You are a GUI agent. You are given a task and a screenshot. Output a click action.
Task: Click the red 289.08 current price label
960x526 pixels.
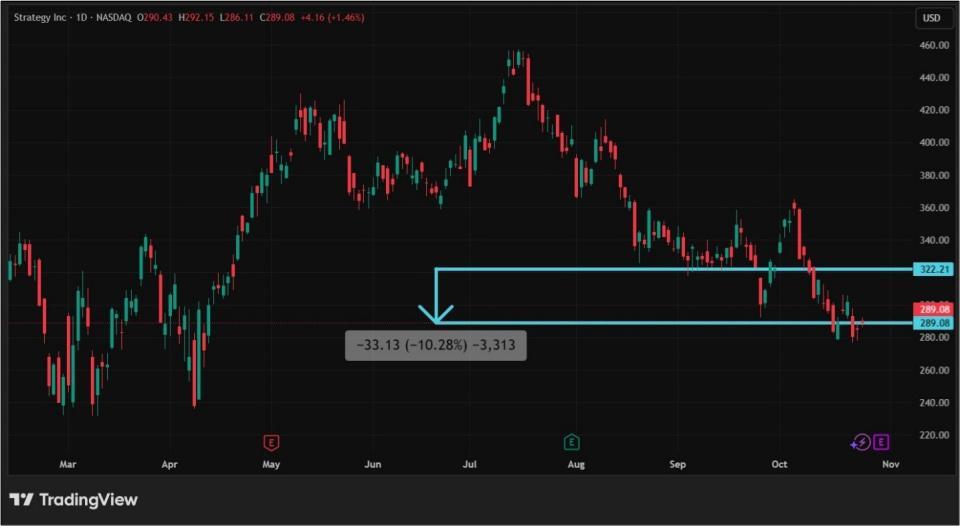point(932,310)
